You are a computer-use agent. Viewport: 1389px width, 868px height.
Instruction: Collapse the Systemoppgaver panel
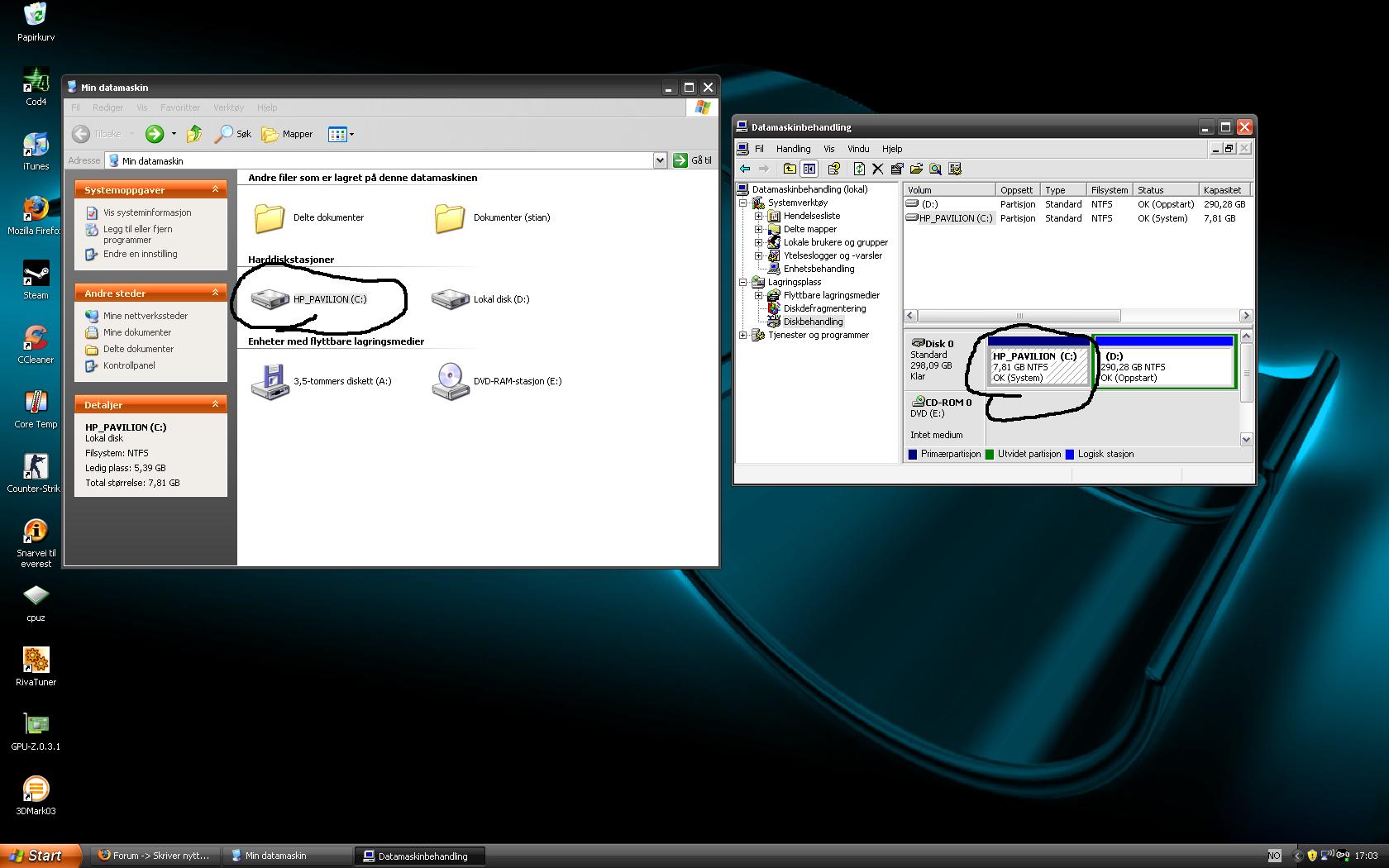click(x=215, y=189)
